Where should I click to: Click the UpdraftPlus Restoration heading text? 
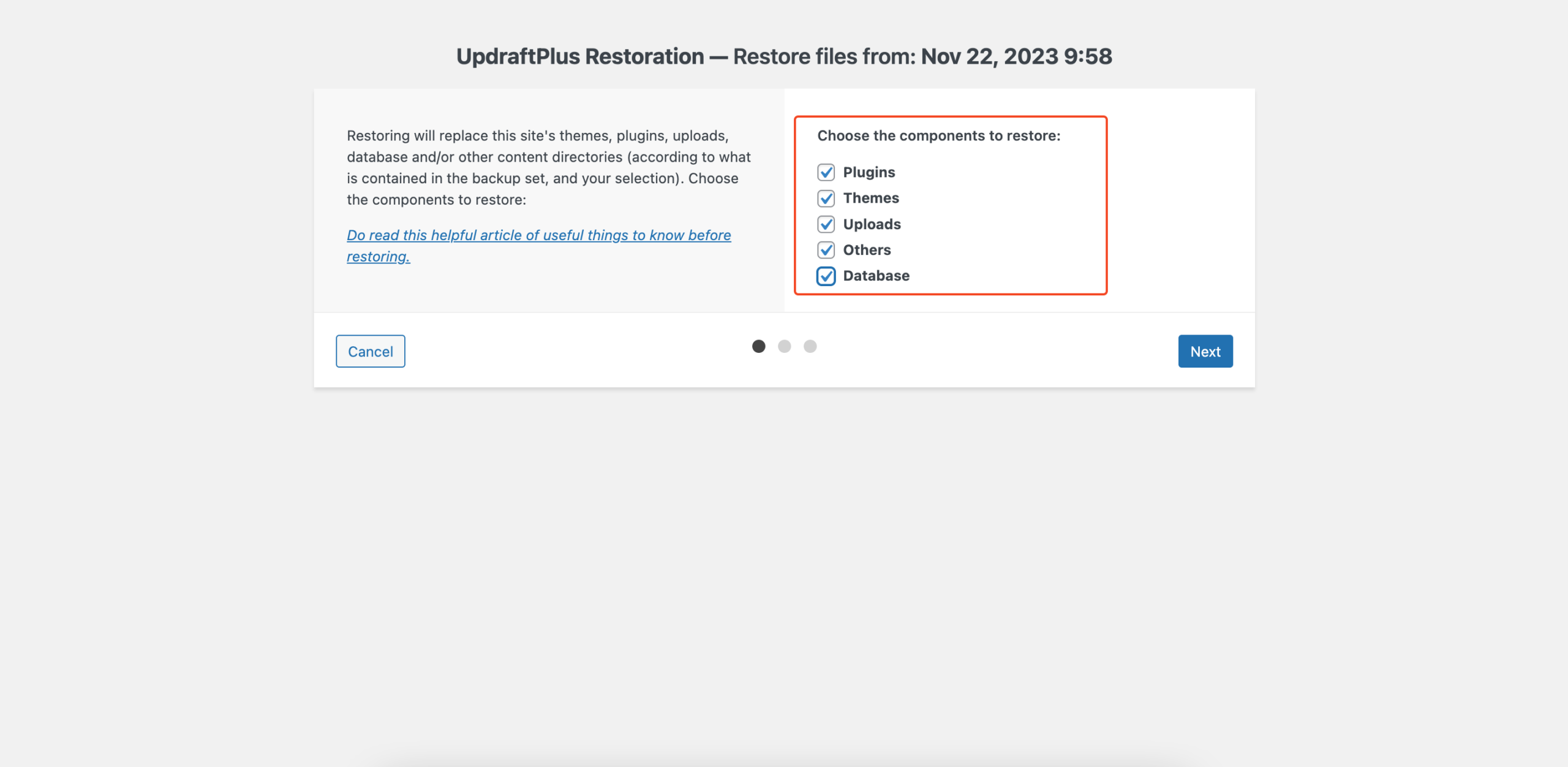click(x=579, y=56)
